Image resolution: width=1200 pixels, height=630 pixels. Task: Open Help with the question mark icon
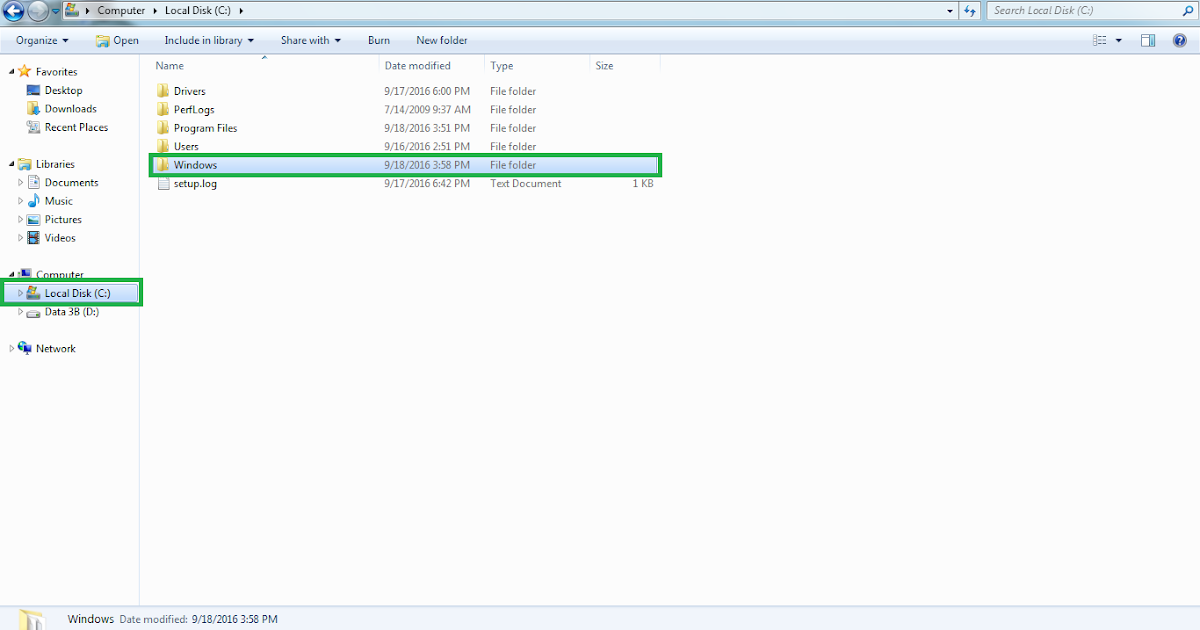tap(1180, 40)
